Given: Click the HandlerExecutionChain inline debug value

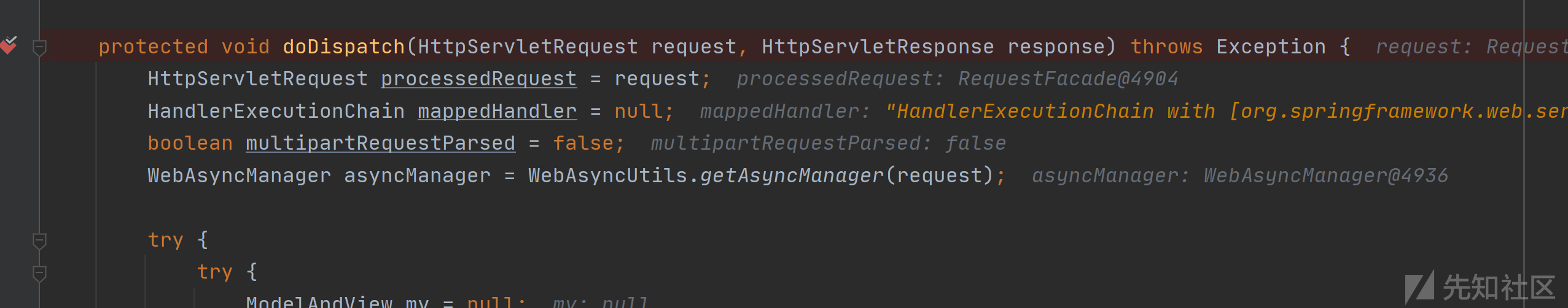Looking at the screenshot, I should click(x=1226, y=112).
